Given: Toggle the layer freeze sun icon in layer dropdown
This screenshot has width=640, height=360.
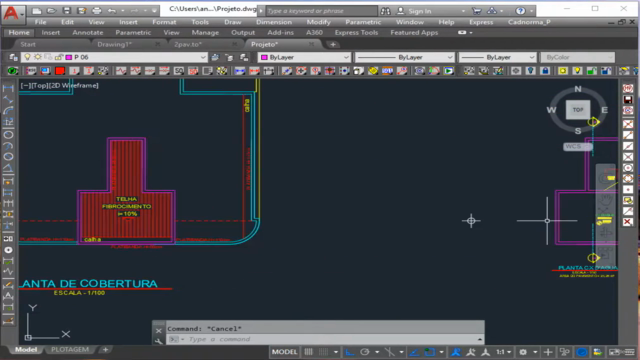Looking at the screenshot, I should [x=38, y=58].
